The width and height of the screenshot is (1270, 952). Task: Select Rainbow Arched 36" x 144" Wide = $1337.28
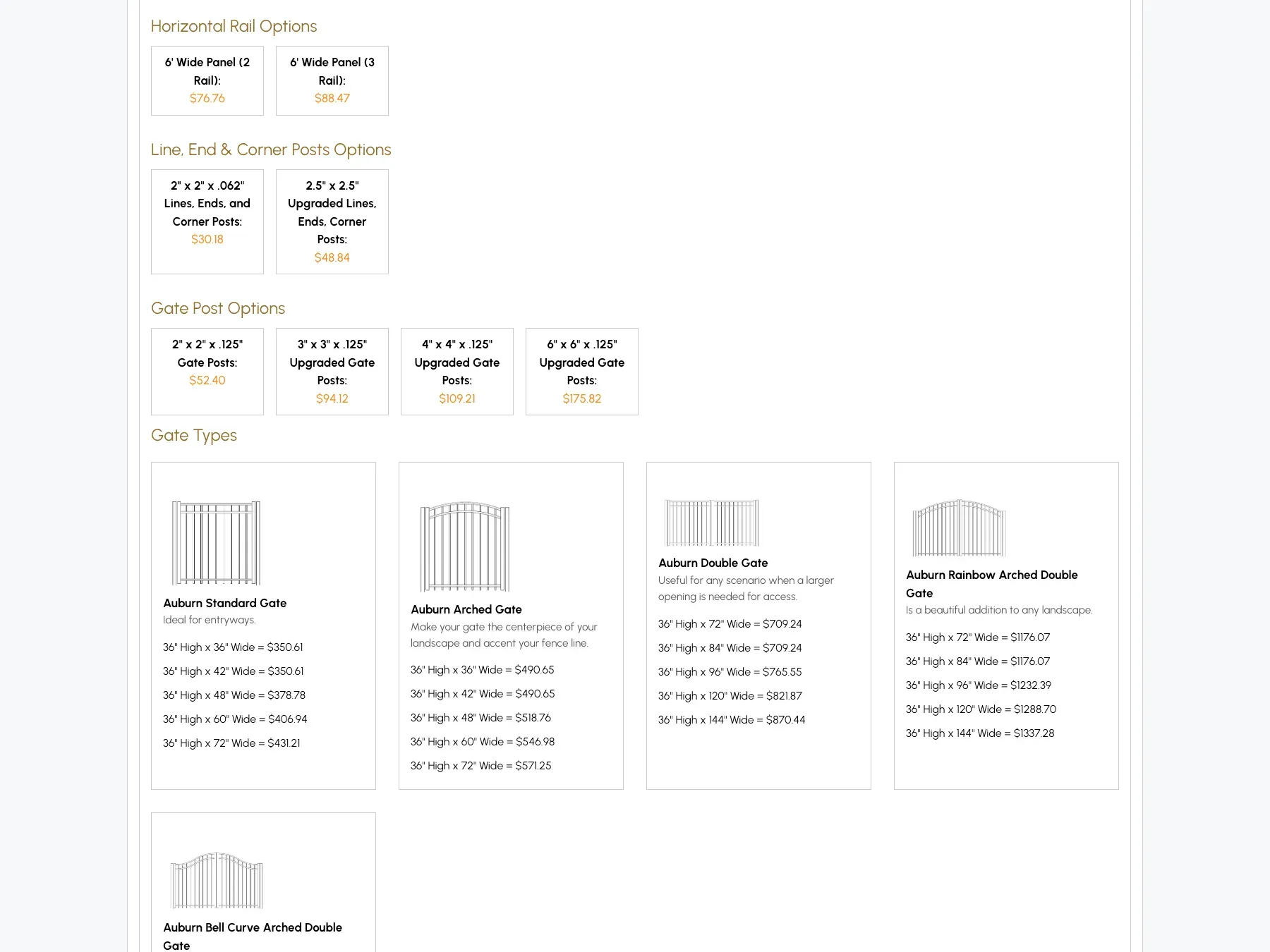pos(980,733)
